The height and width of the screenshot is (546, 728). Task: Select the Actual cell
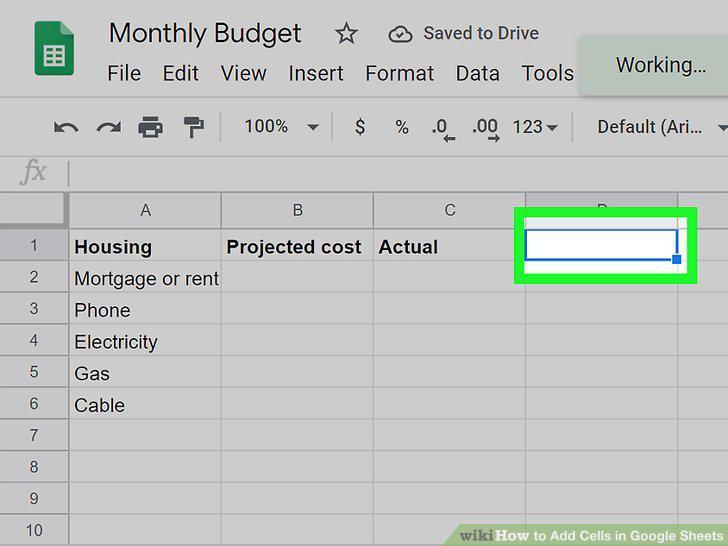[449, 246]
